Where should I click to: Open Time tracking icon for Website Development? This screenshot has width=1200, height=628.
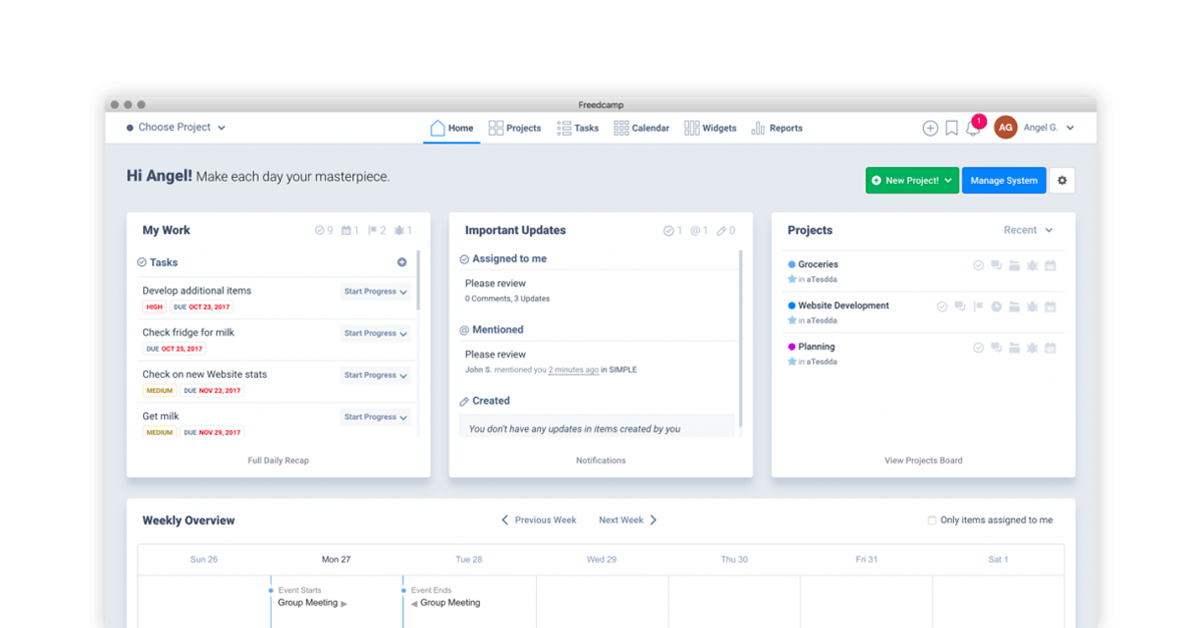pyautogui.click(x=996, y=306)
